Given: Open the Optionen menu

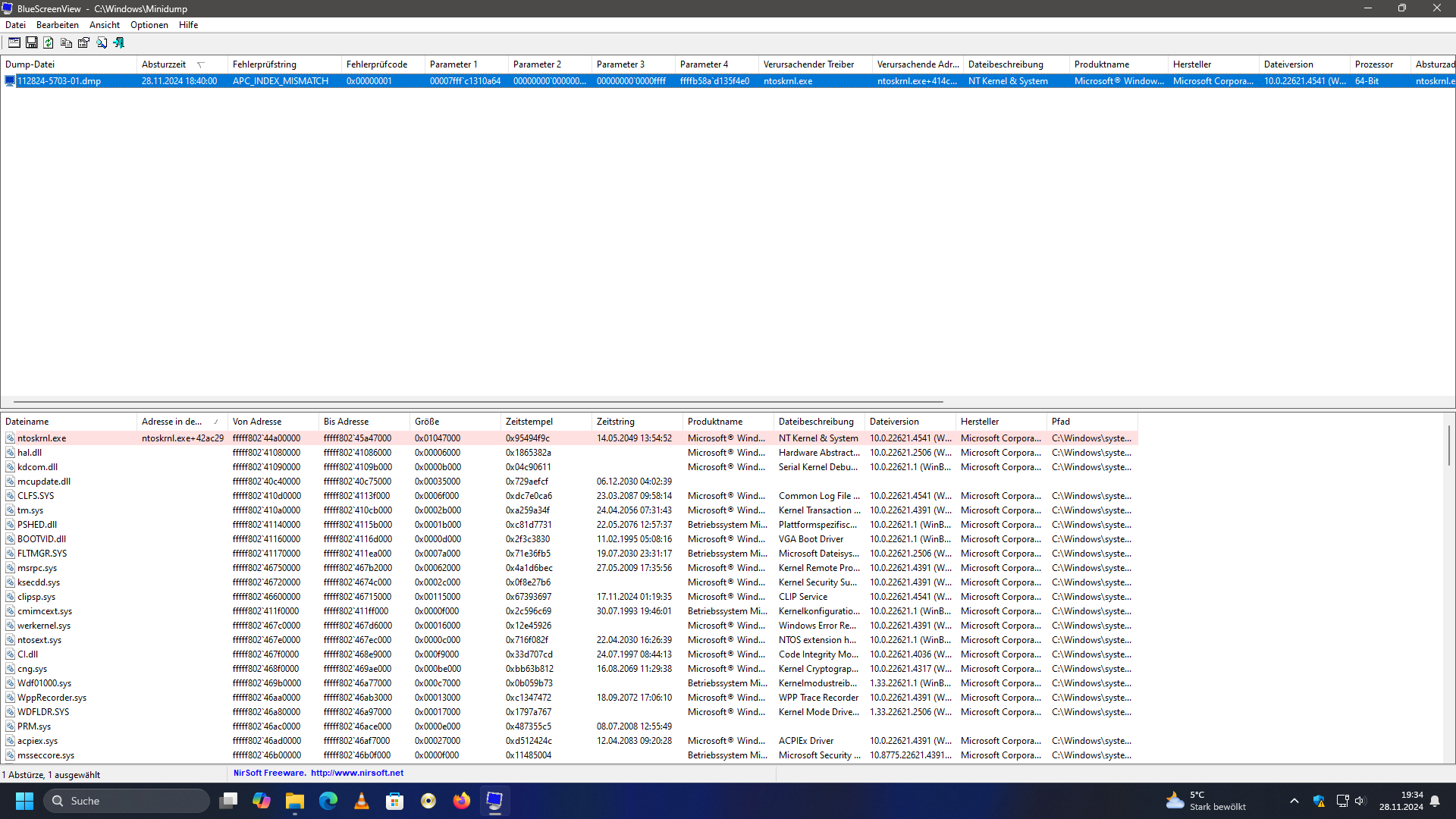Looking at the screenshot, I should 149,25.
